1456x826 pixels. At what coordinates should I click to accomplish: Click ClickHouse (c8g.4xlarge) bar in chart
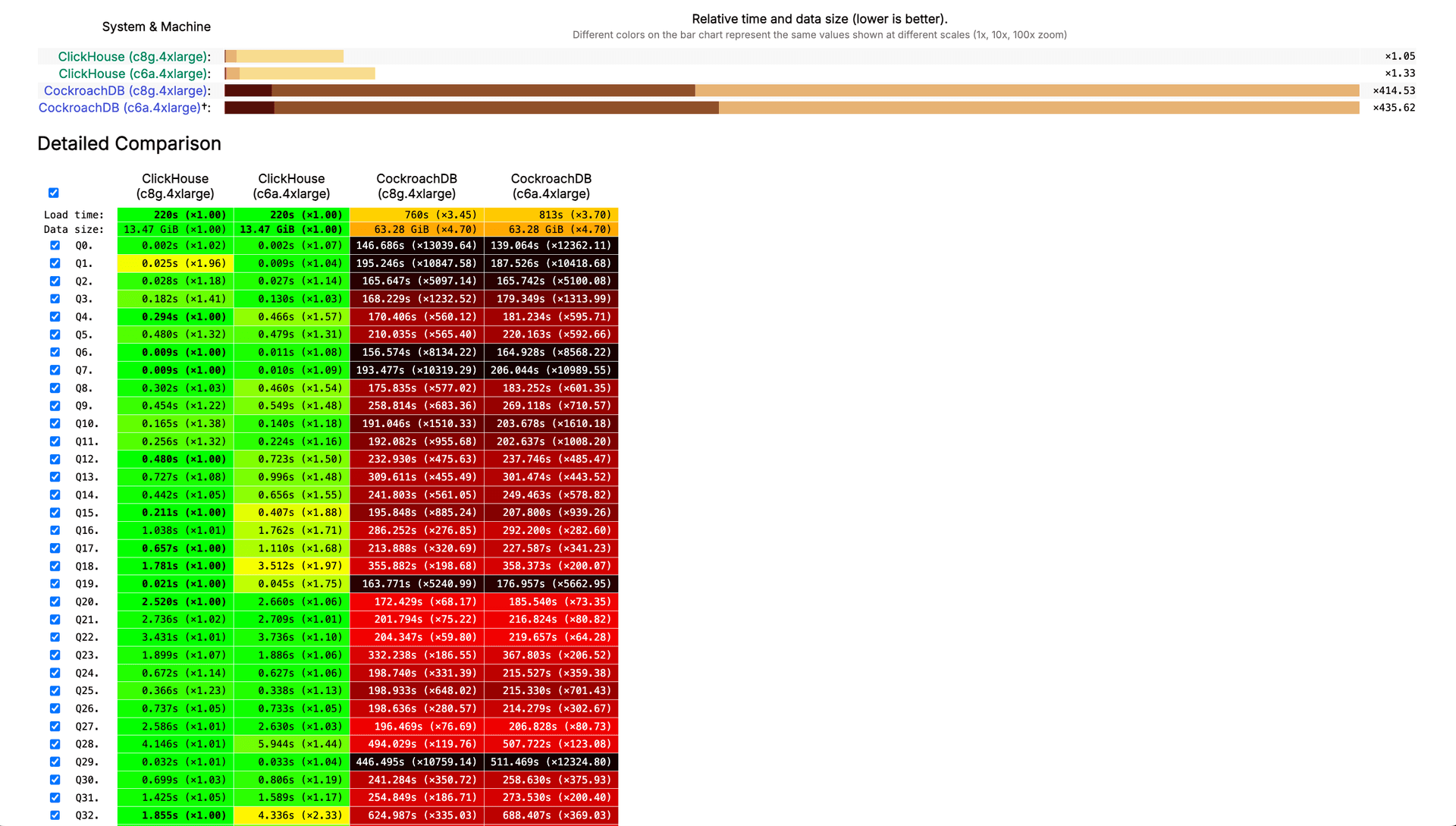pos(284,56)
